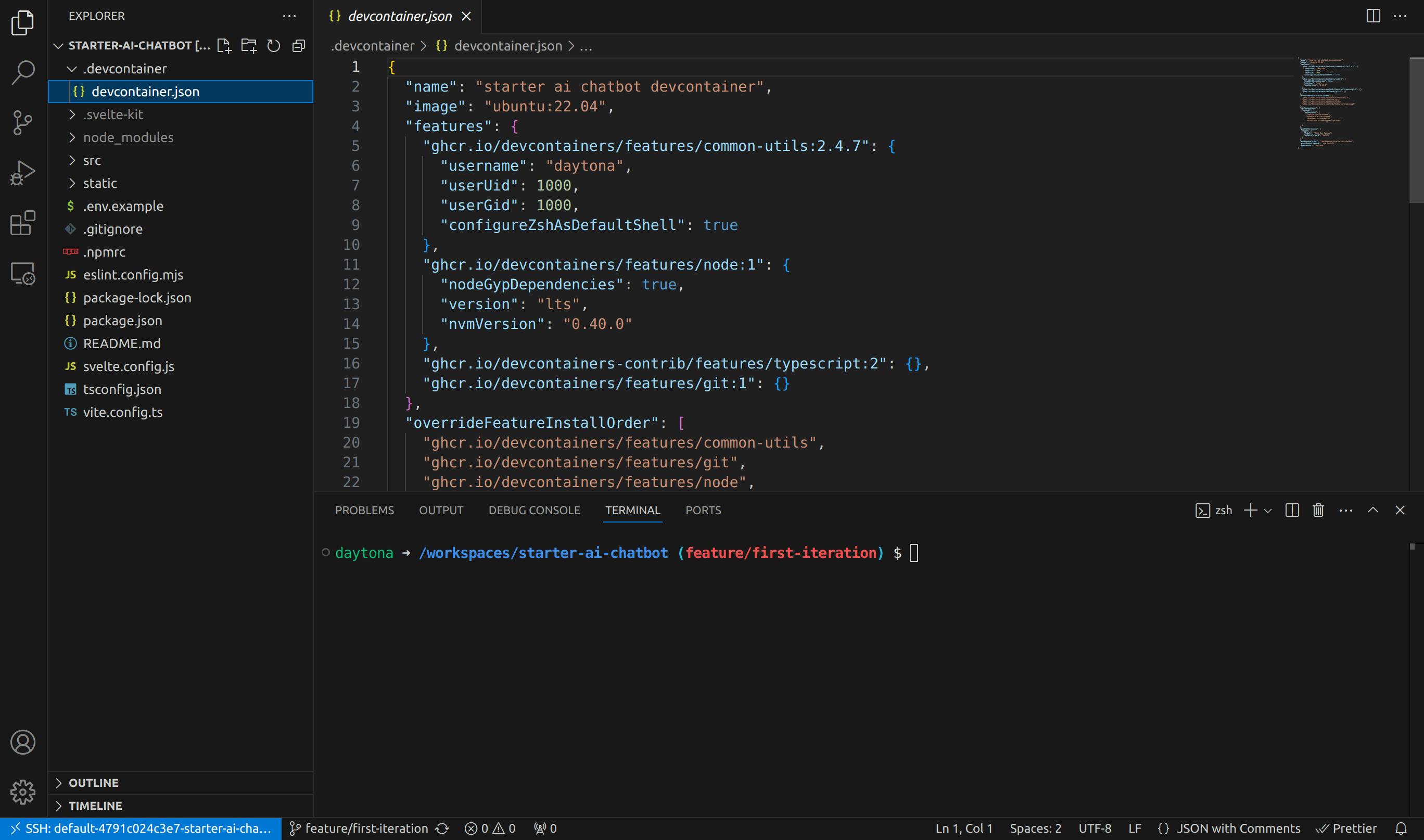Expand the node_modules folder
The image size is (1424, 840).
tap(181, 137)
